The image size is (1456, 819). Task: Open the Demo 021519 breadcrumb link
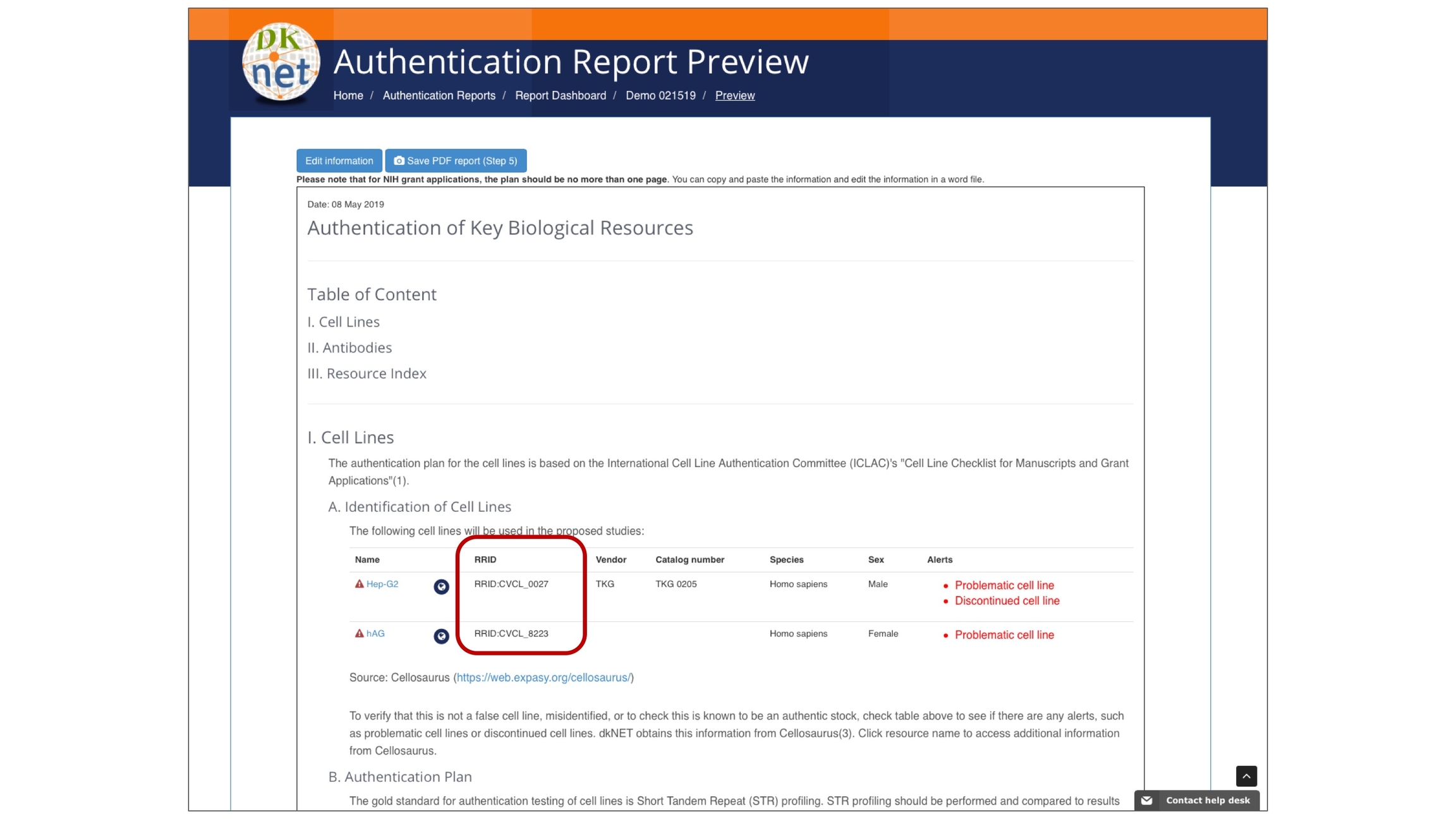[x=660, y=95]
